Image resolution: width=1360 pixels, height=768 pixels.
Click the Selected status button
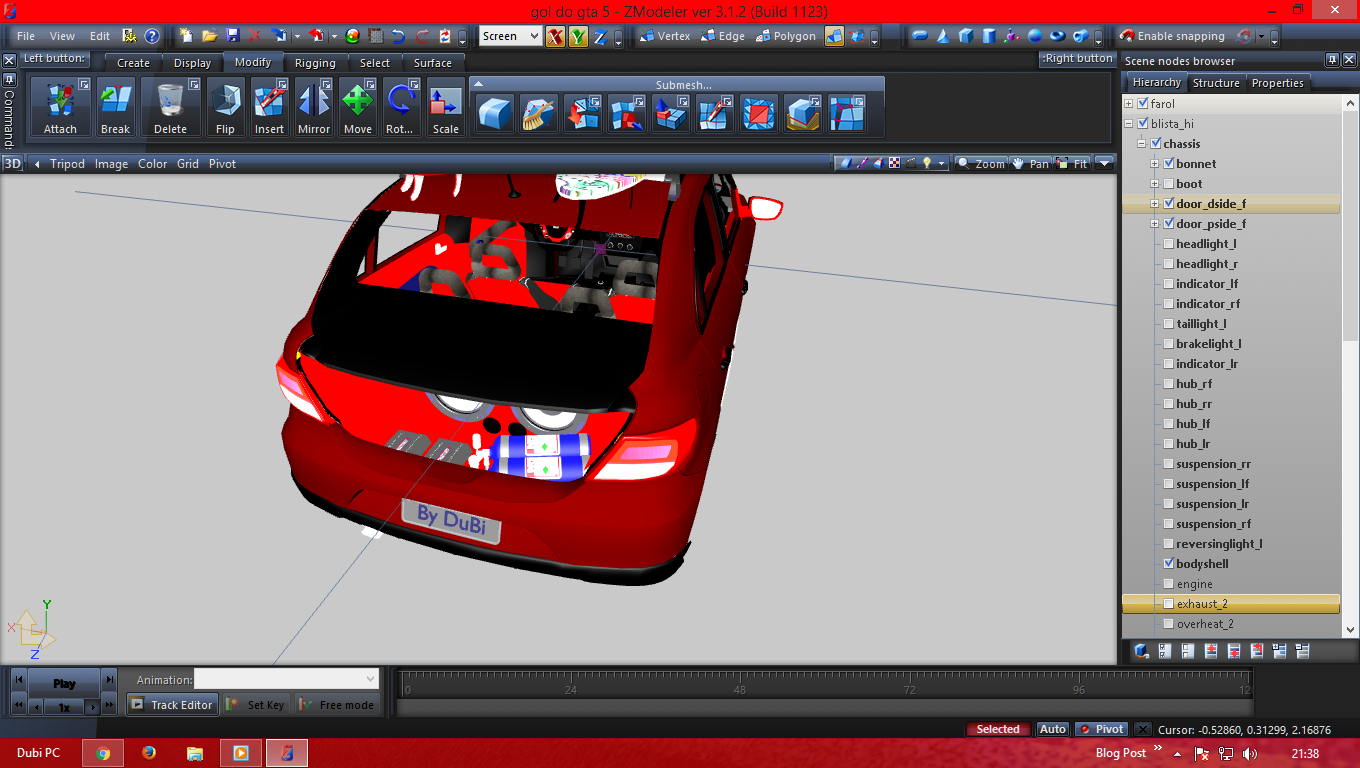tap(998, 729)
